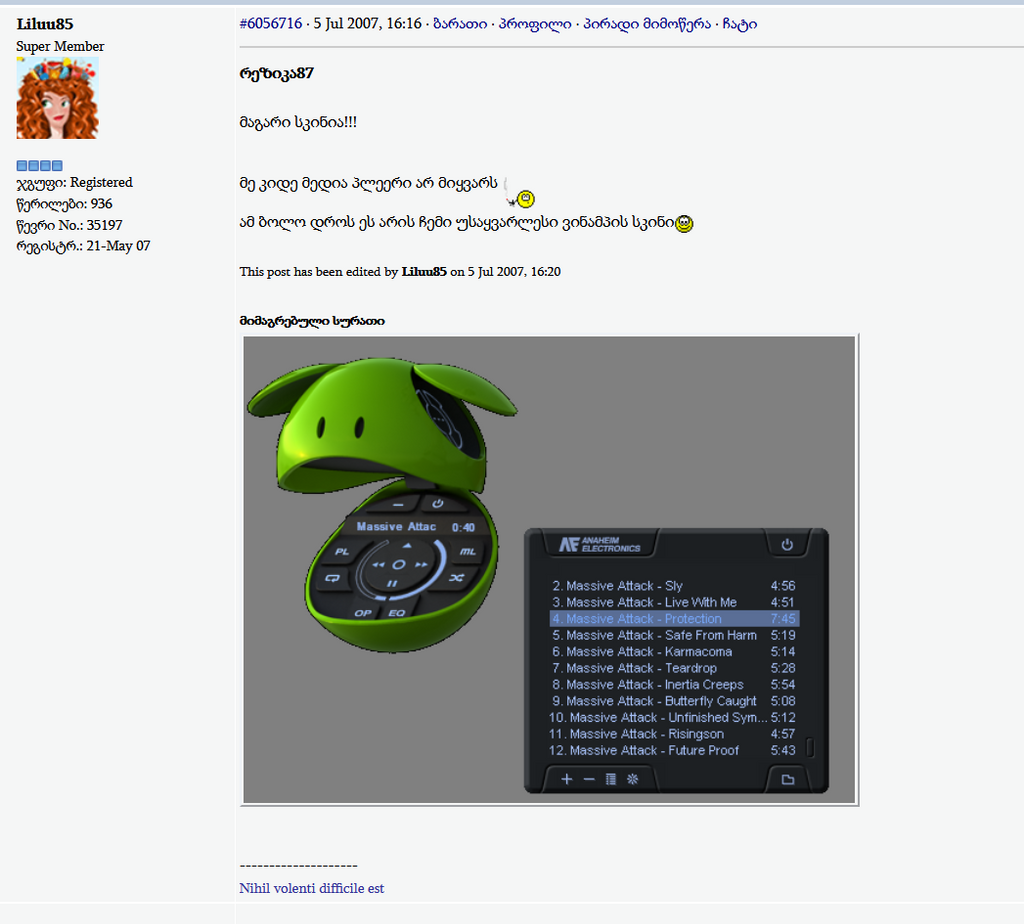The image size is (1024, 924).
Task: Open the PL playlist panel
Action: point(342,552)
